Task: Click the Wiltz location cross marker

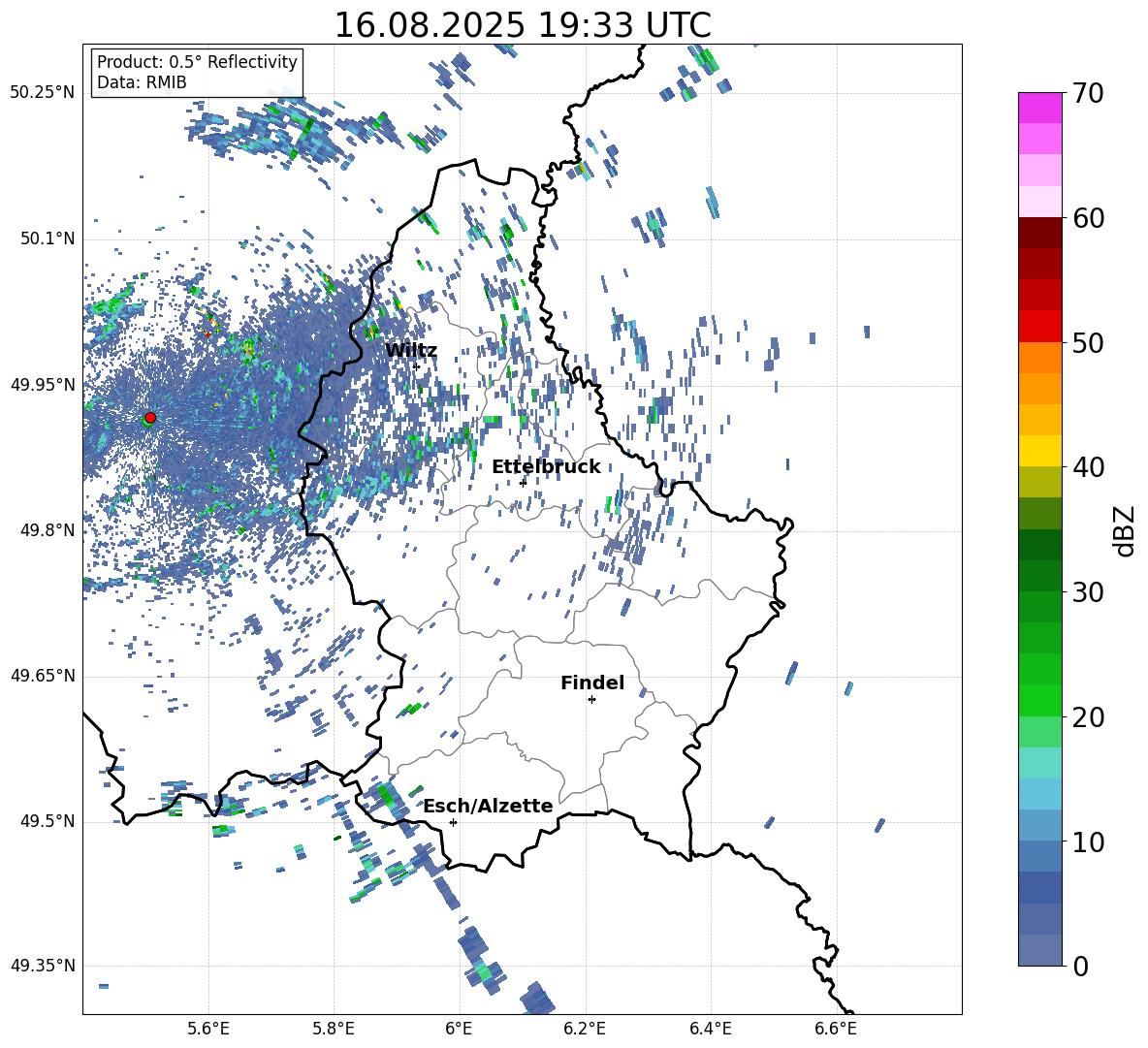Action: tap(417, 366)
